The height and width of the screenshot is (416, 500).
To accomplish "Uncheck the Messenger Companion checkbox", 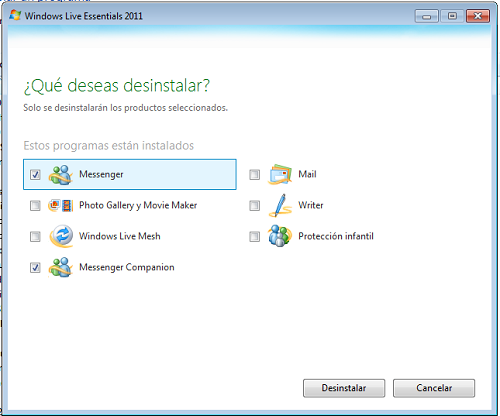I will pos(35,268).
